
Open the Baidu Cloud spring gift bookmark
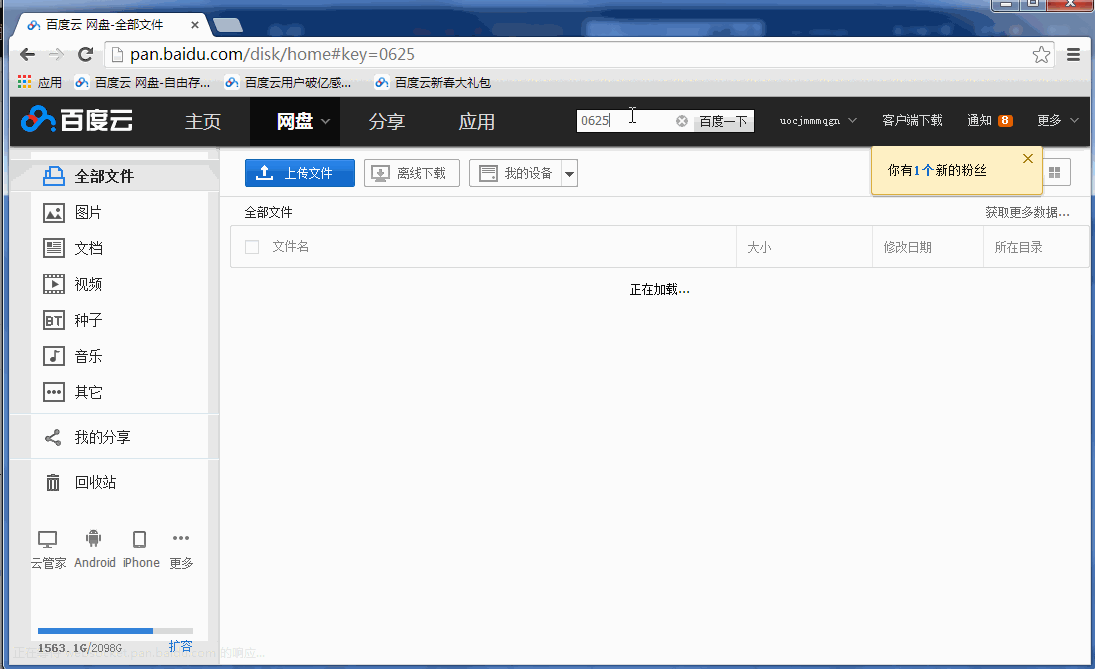[x=433, y=82]
